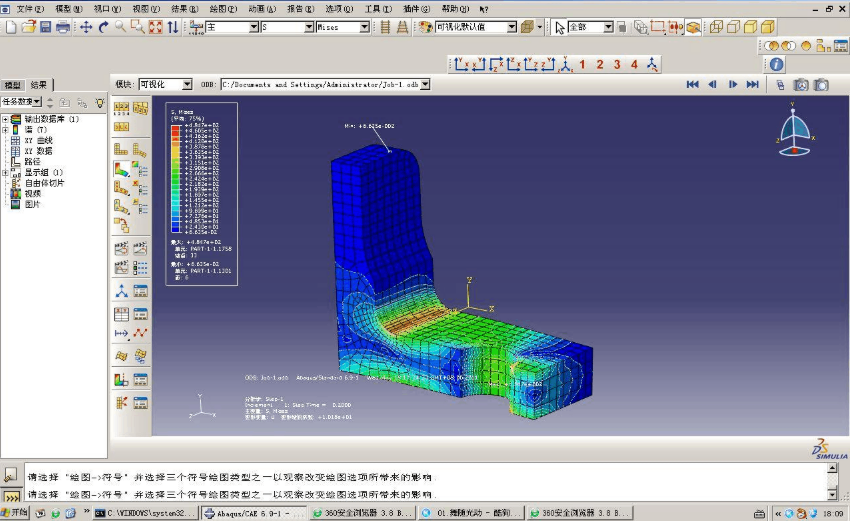Click the Animate Time History icon
This screenshot has width=850, height=521.
click(140, 248)
